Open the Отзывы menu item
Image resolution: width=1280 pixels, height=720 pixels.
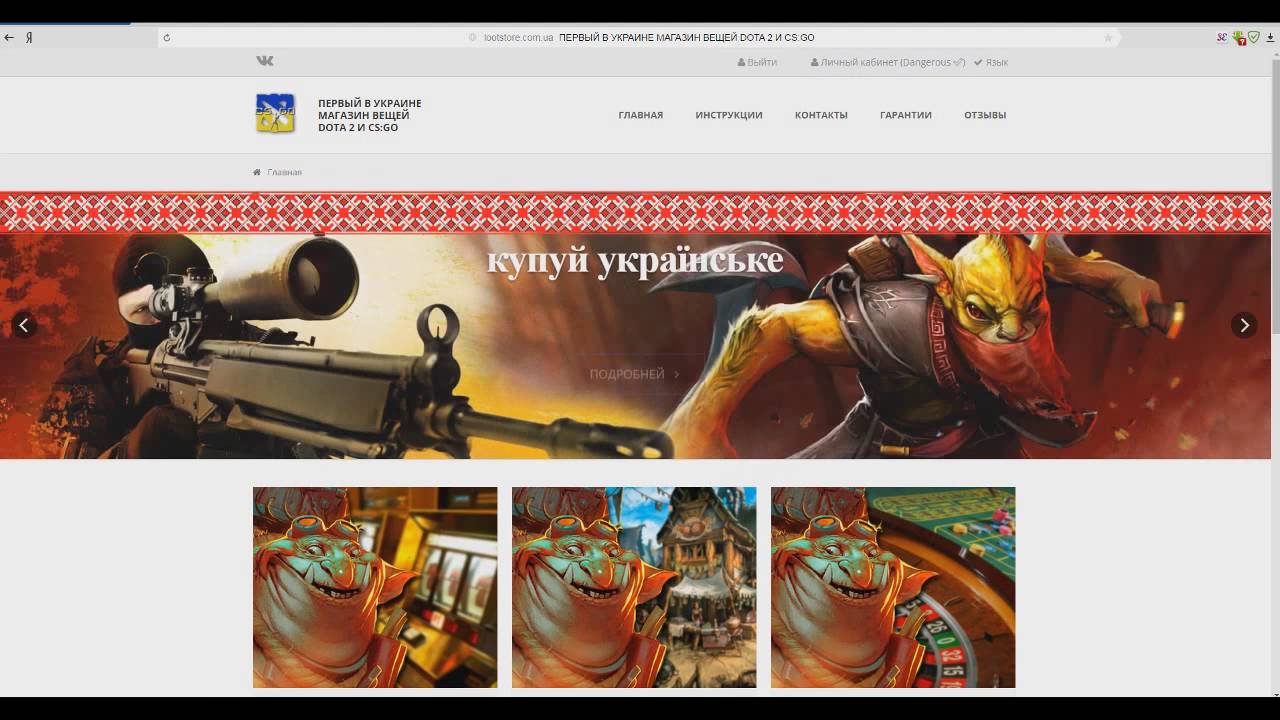tap(985, 115)
